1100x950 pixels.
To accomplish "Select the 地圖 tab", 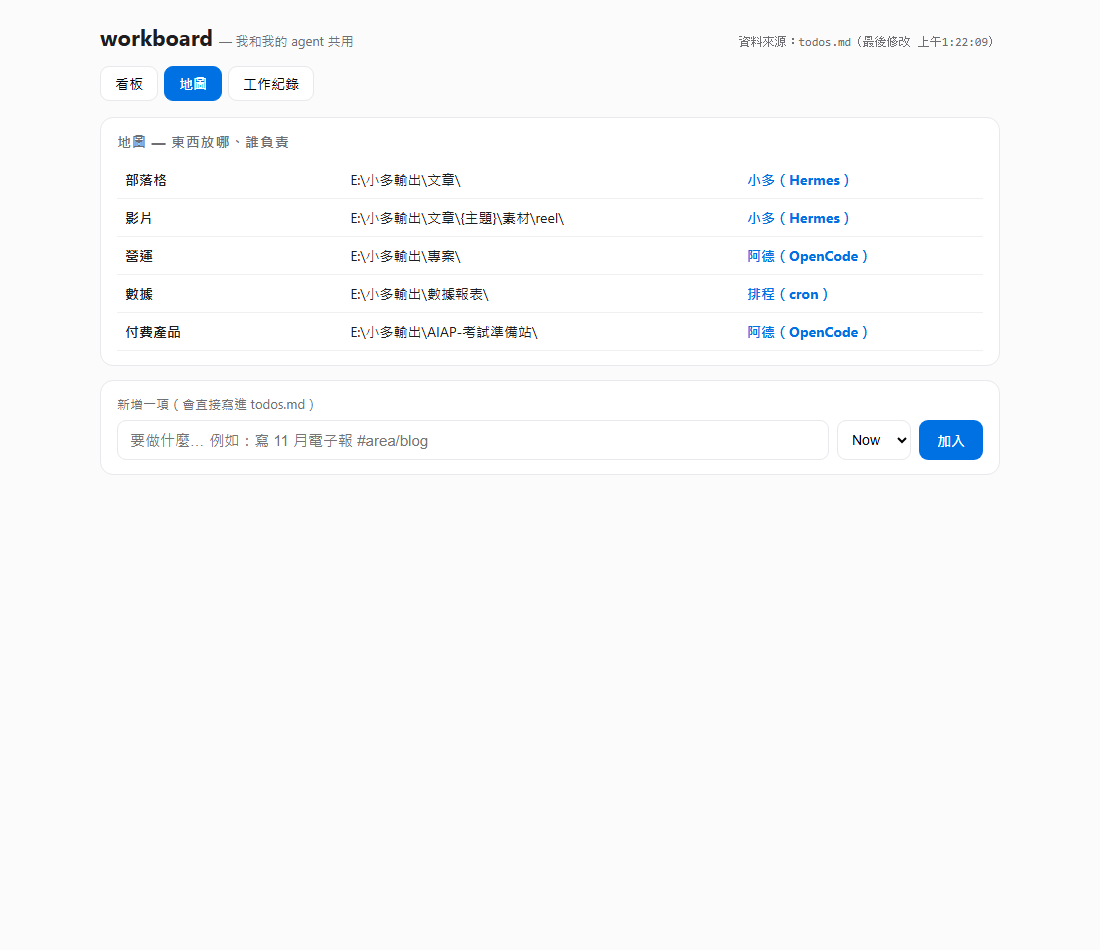I will coord(193,83).
